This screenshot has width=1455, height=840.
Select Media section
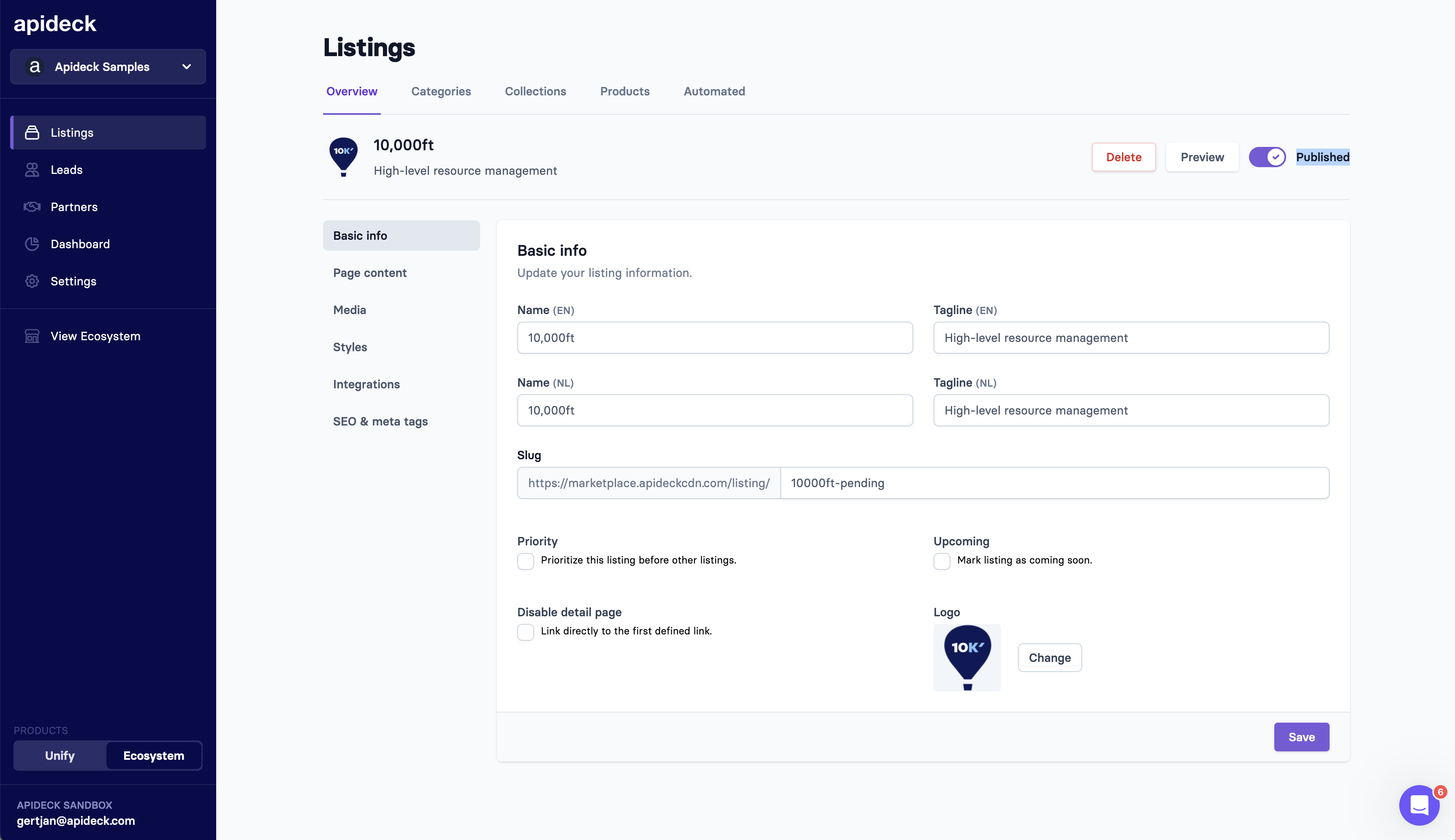[x=401, y=310]
